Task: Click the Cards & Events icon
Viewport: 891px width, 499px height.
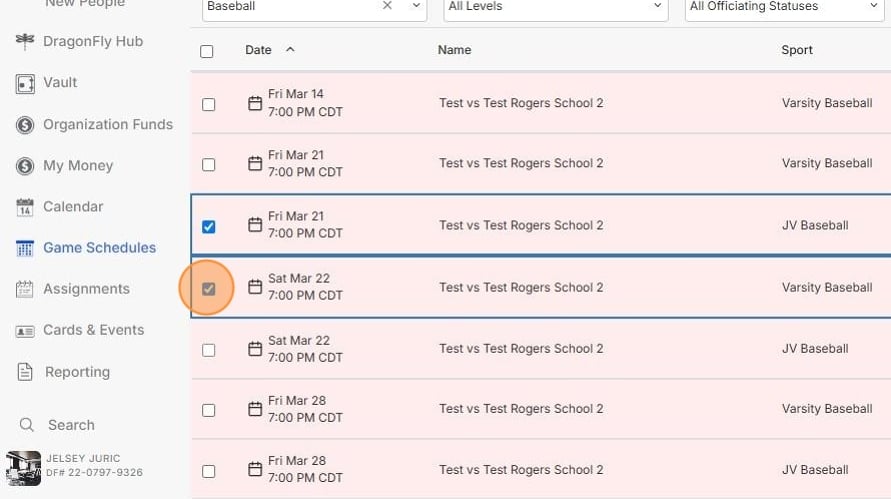Action: coord(25,331)
